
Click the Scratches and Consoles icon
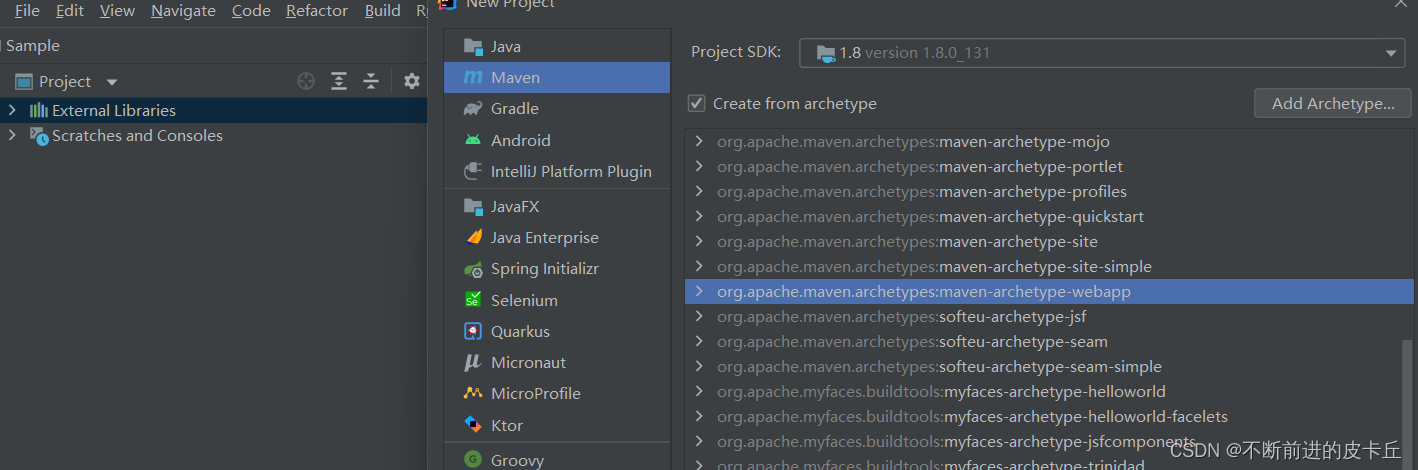pyautogui.click(x=39, y=136)
